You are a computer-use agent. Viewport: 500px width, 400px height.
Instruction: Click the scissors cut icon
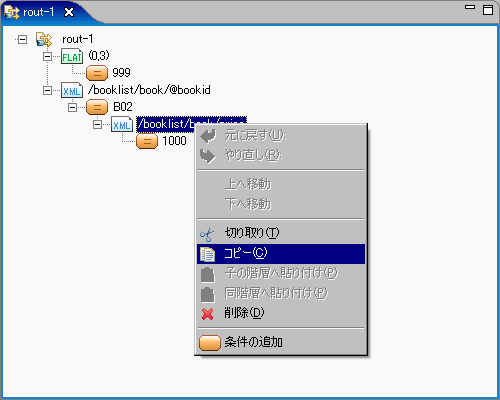pos(207,234)
